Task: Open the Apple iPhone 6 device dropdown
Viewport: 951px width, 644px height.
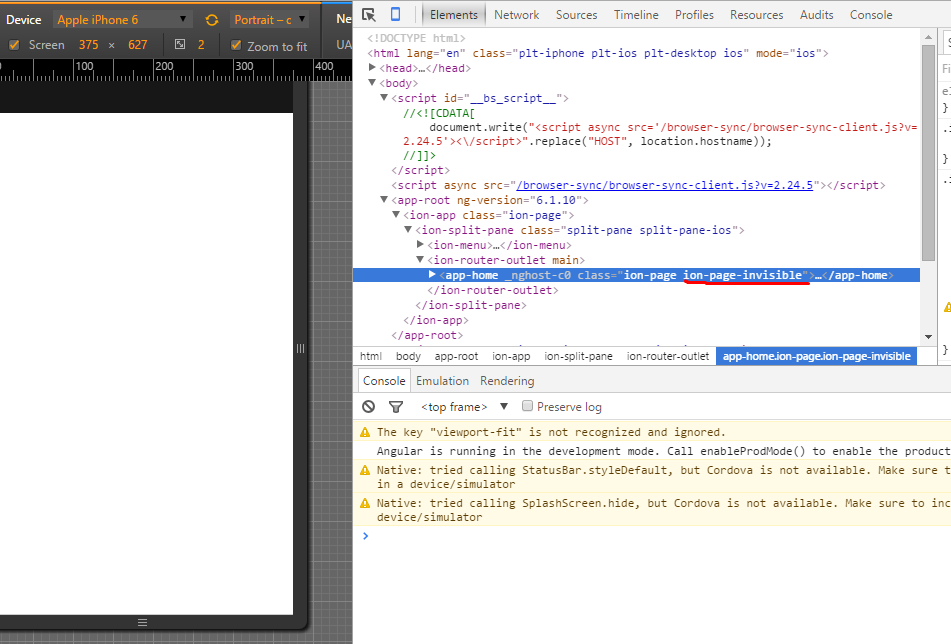Action: (123, 20)
